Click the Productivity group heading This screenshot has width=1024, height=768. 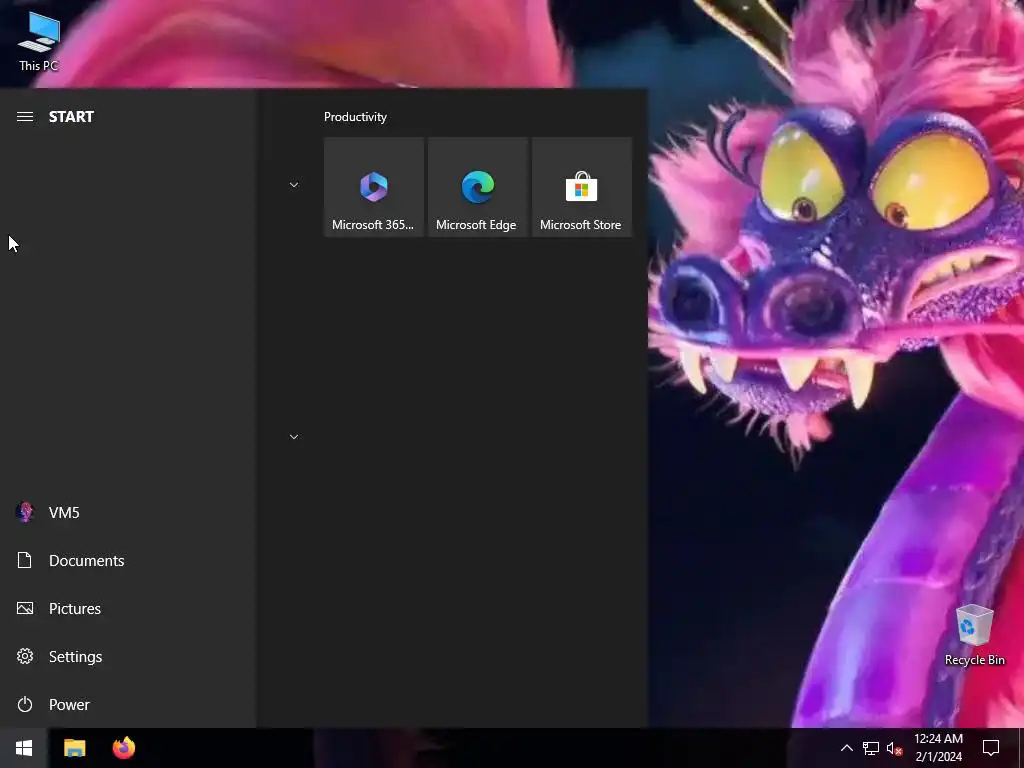click(355, 117)
